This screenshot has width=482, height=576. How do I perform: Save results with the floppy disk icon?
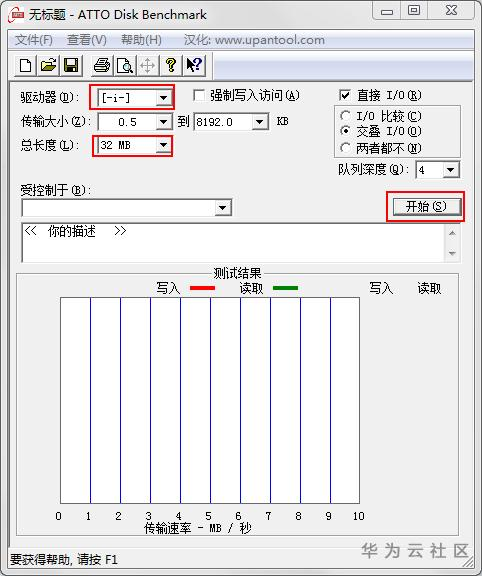point(71,66)
